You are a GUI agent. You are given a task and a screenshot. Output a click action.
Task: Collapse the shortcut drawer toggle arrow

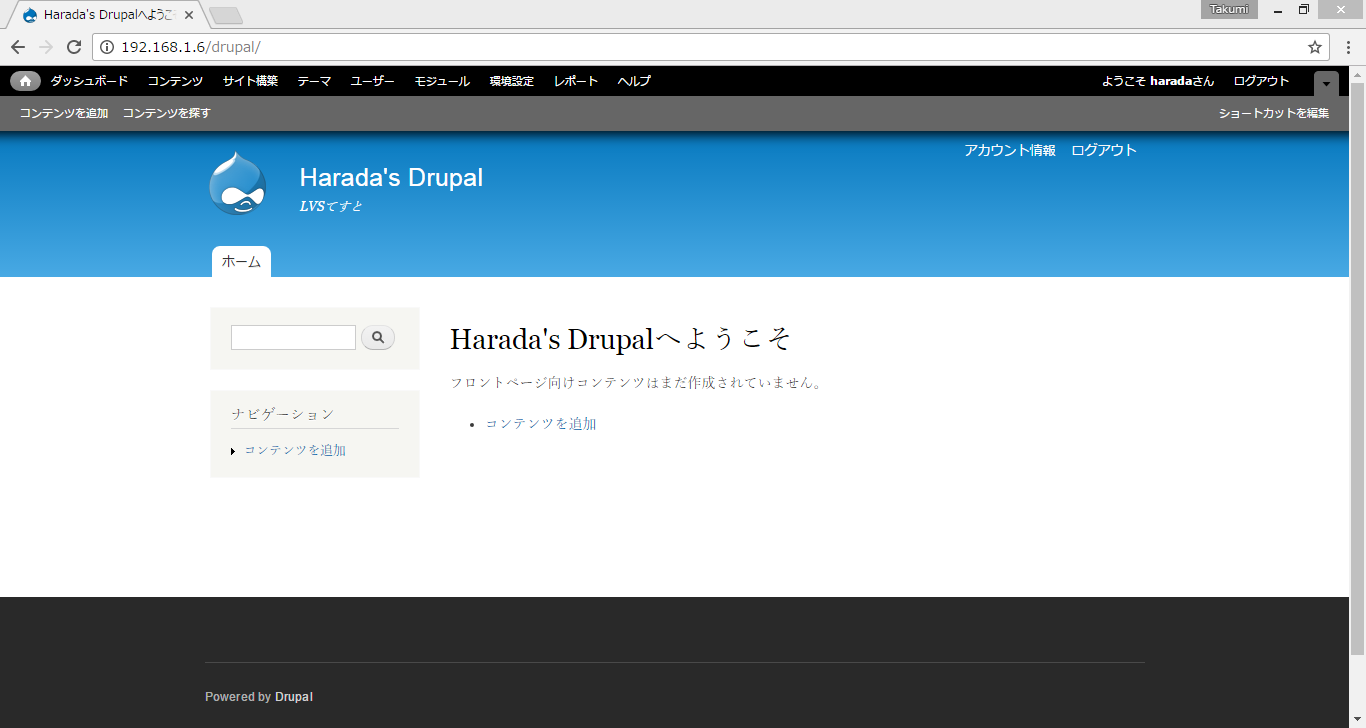tap(1326, 83)
